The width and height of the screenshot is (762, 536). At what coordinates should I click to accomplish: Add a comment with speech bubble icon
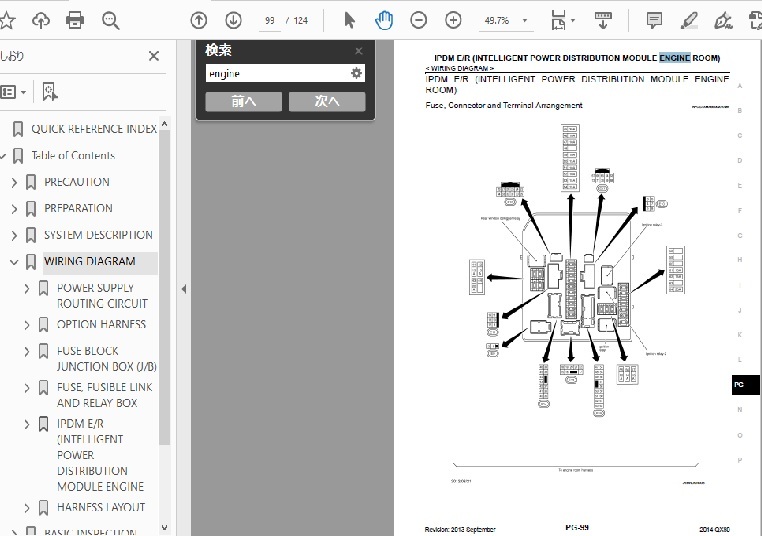(654, 20)
